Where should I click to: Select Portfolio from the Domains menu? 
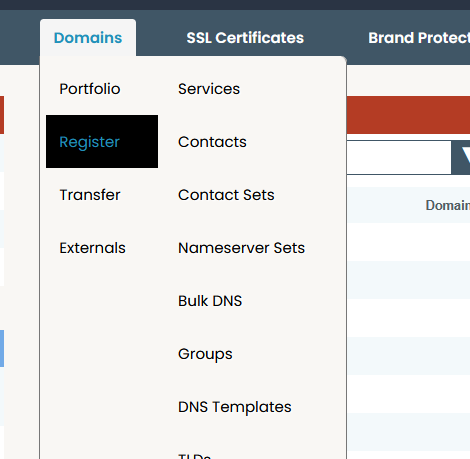tap(90, 89)
